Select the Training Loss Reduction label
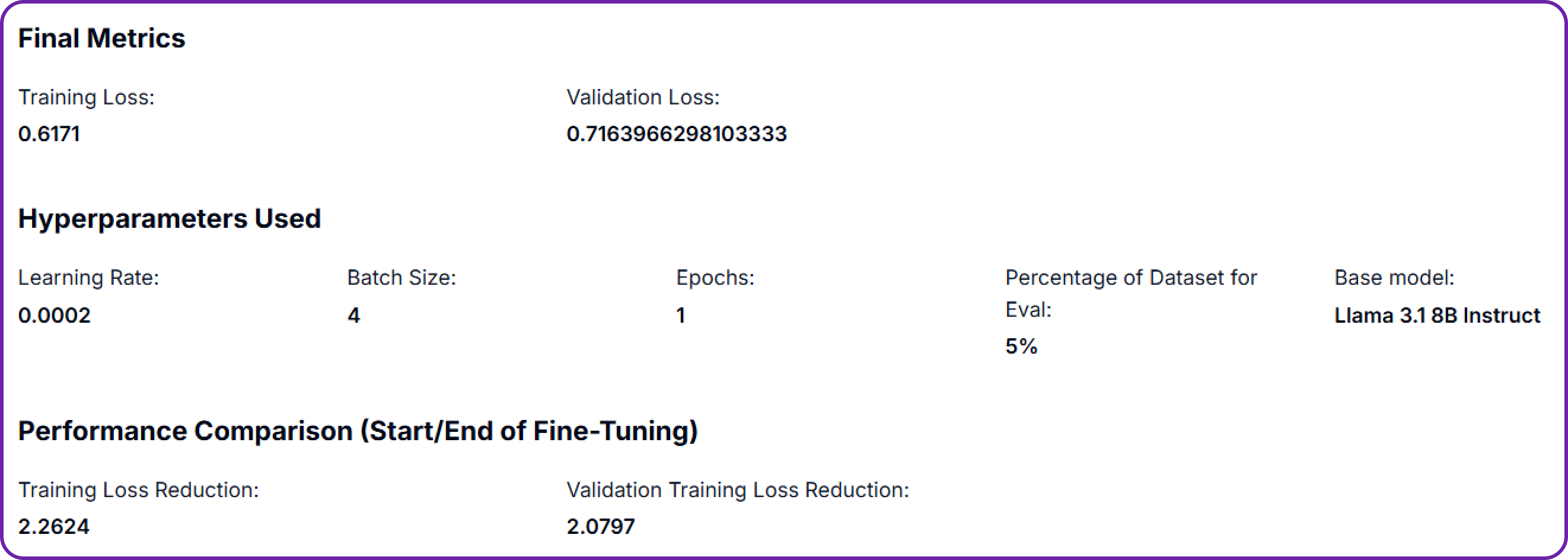 click(139, 490)
